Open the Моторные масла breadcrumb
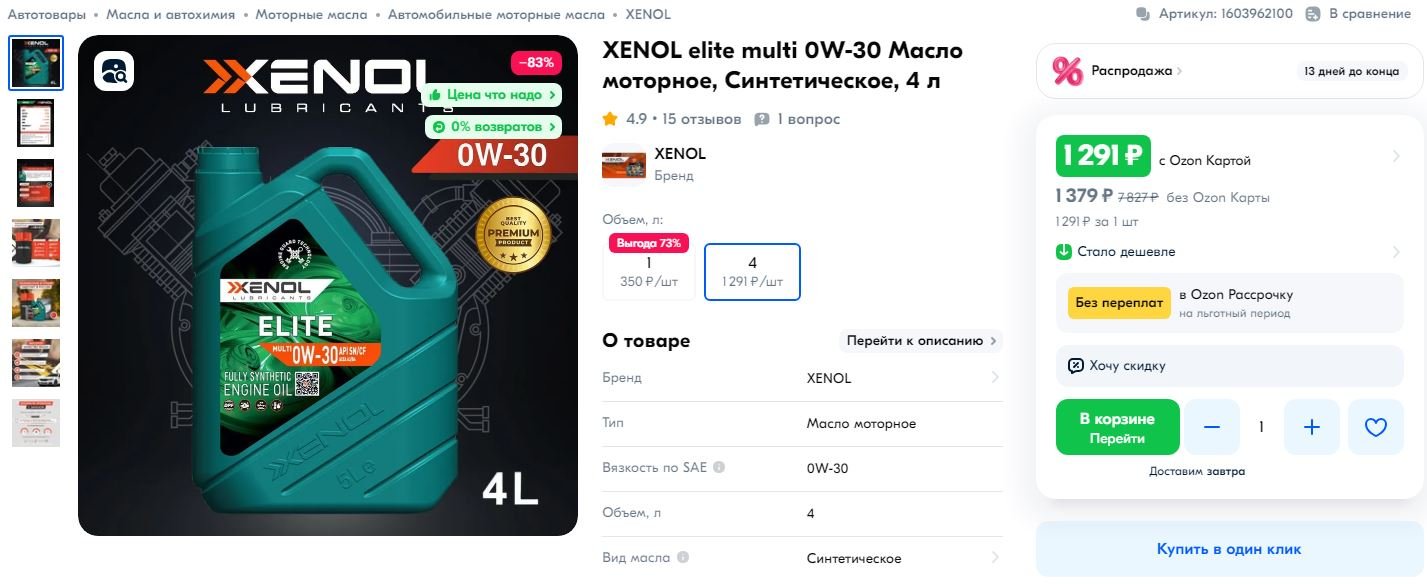The width and height of the screenshot is (1427, 584). [311, 14]
